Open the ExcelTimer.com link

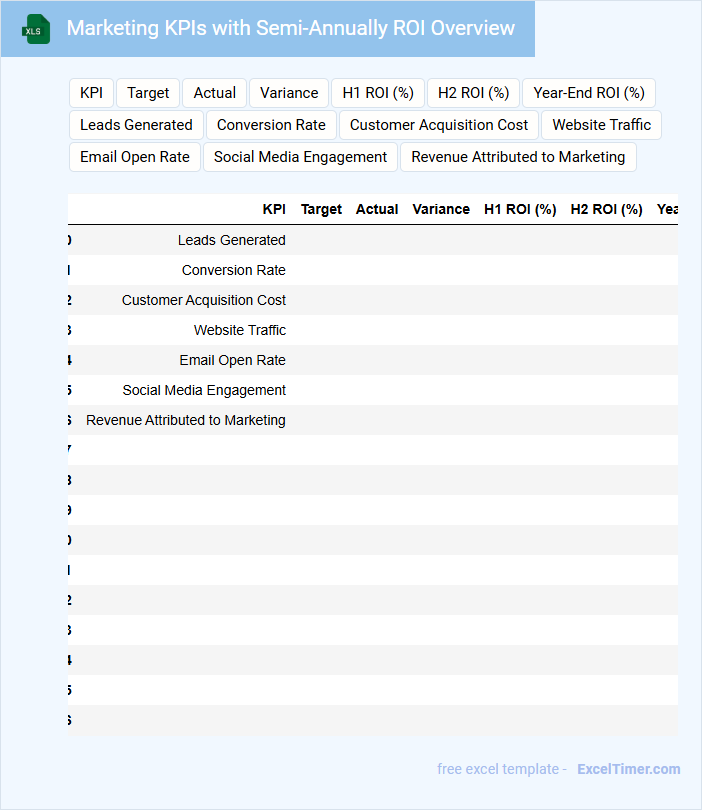point(629,769)
